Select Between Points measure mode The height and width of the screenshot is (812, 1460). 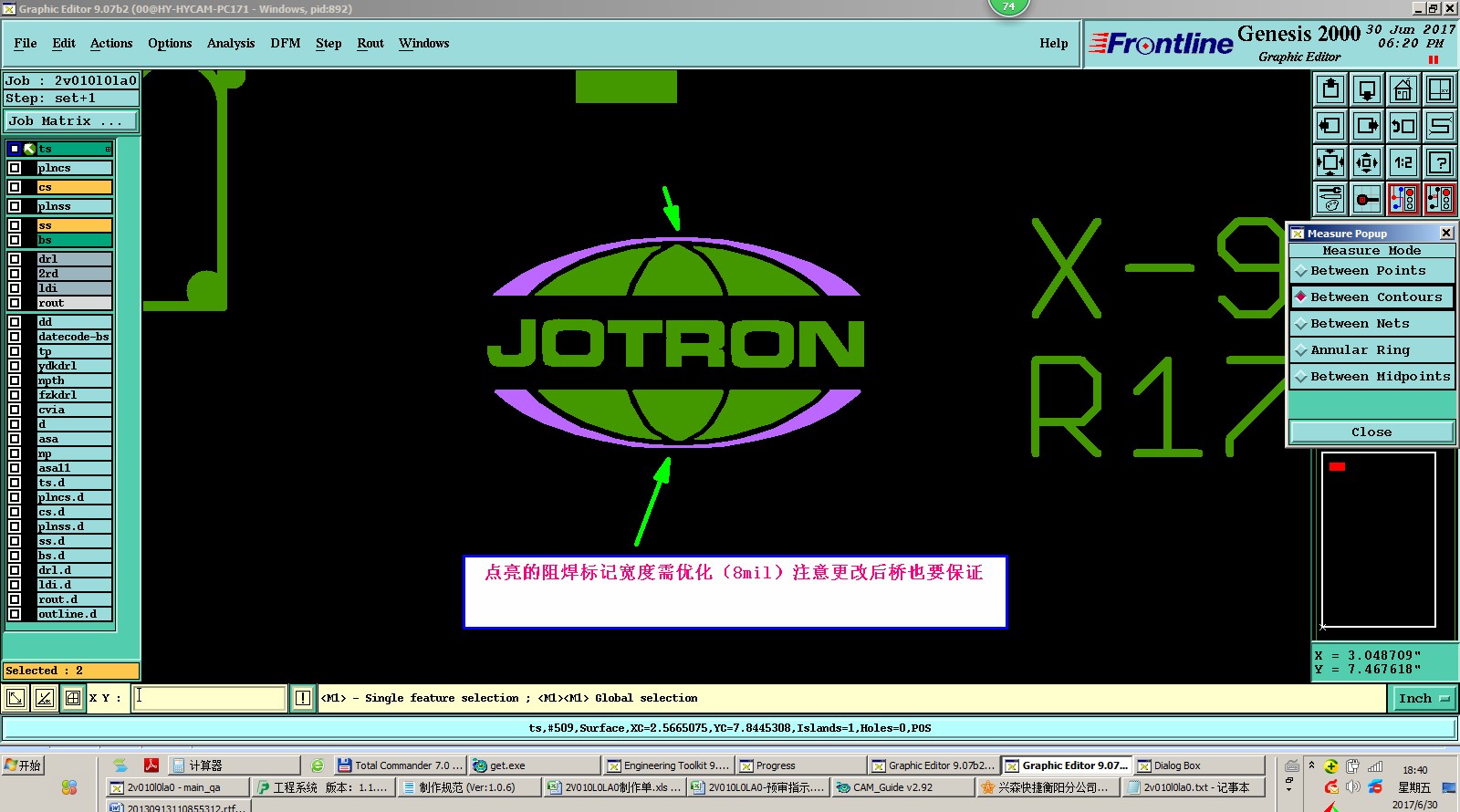pyautogui.click(x=1371, y=271)
